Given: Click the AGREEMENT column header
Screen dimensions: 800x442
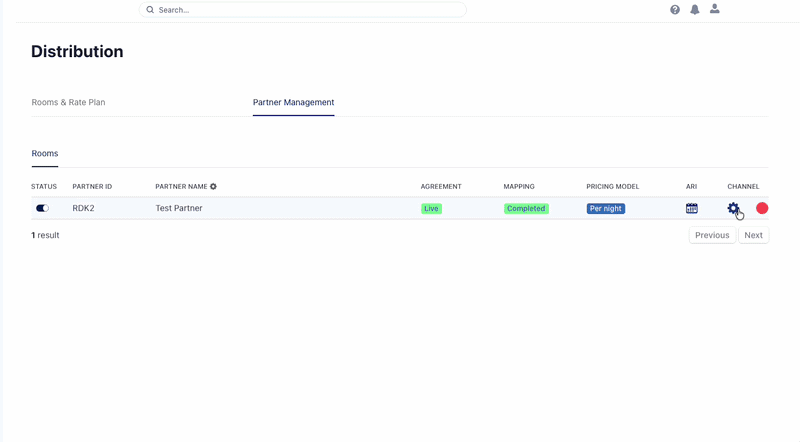Looking at the screenshot, I should pos(441,186).
